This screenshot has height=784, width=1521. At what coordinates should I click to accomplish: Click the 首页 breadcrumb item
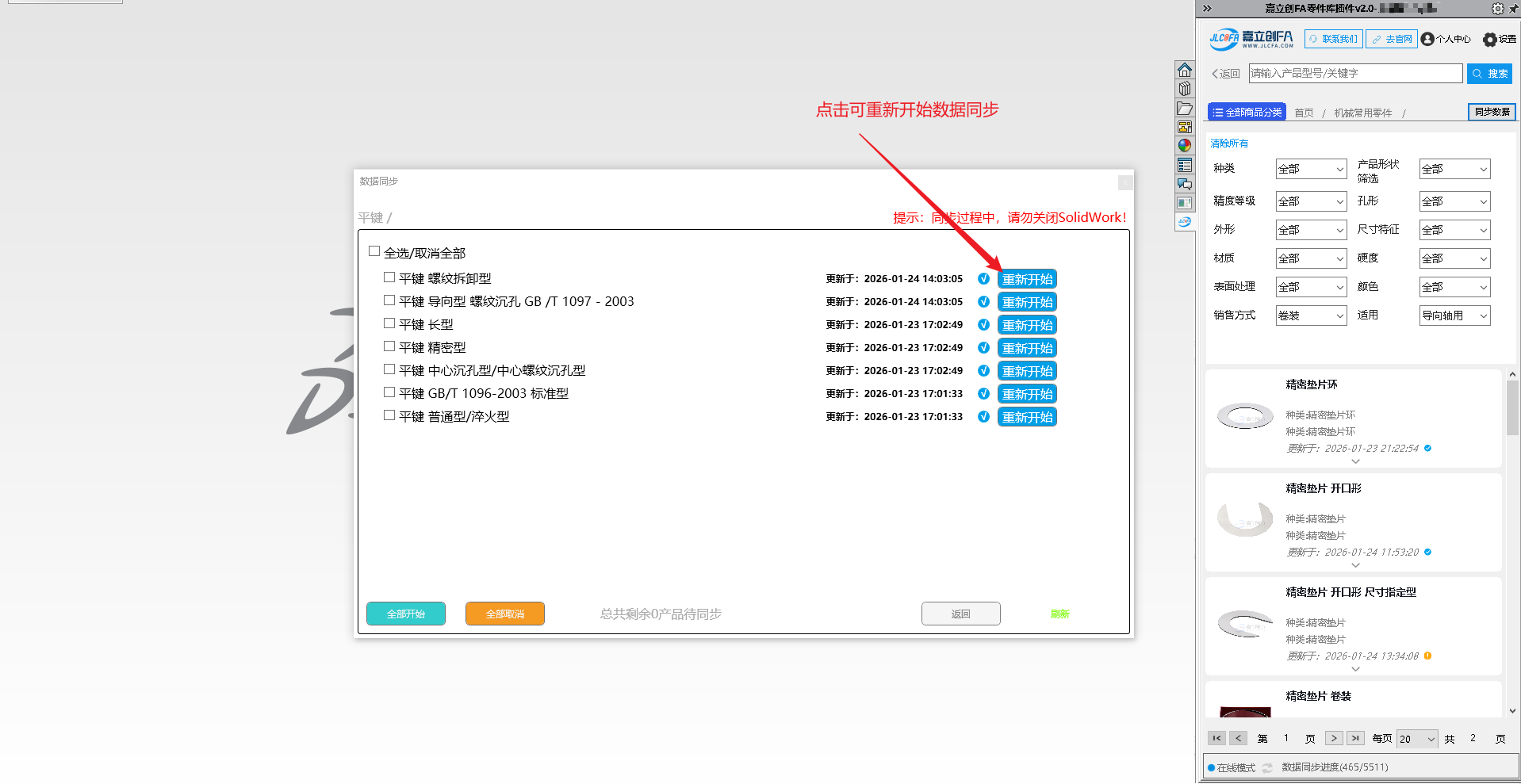tap(1304, 113)
